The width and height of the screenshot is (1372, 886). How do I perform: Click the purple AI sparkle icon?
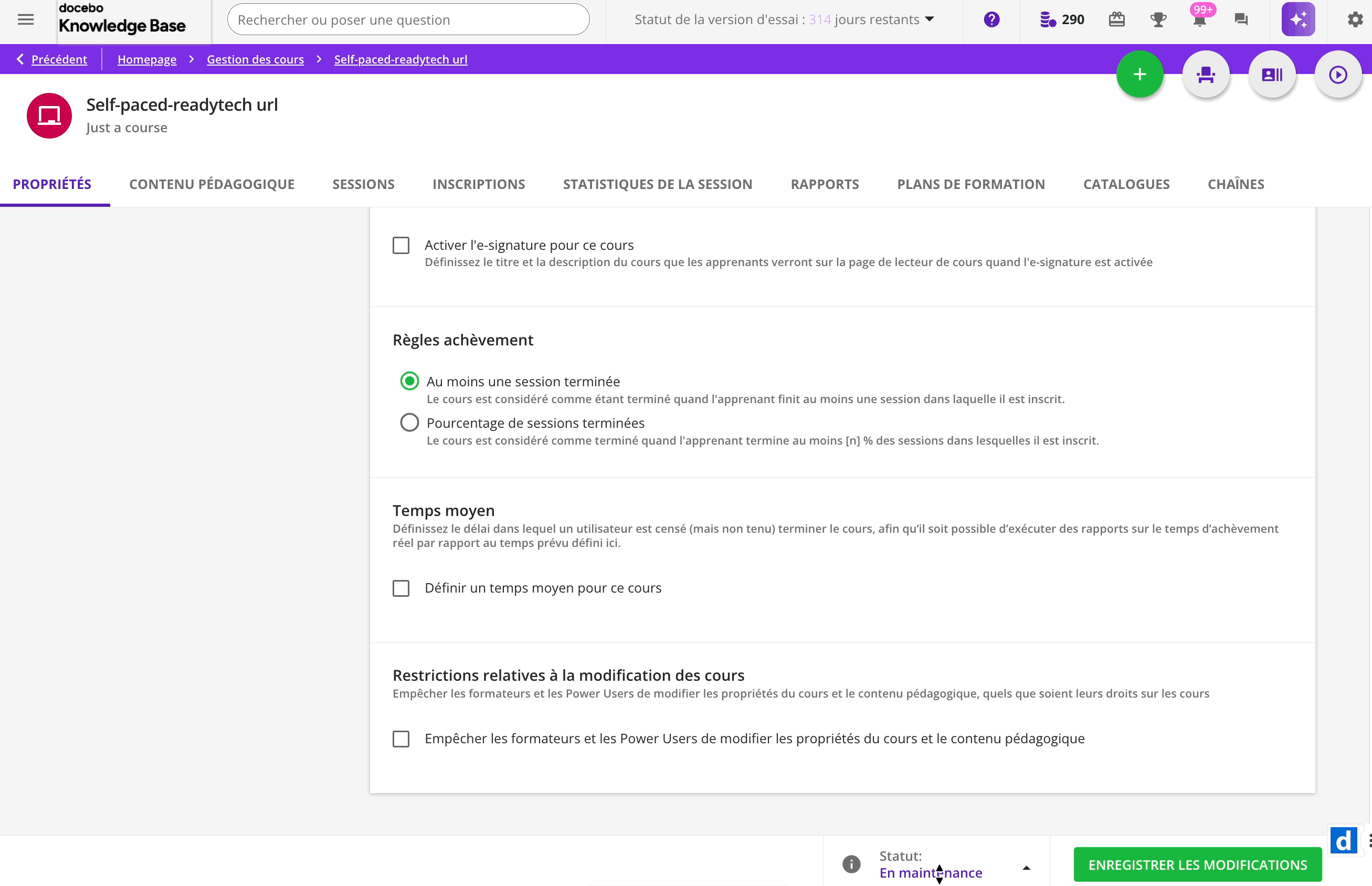pyautogui.click(x=1298, y=19)
